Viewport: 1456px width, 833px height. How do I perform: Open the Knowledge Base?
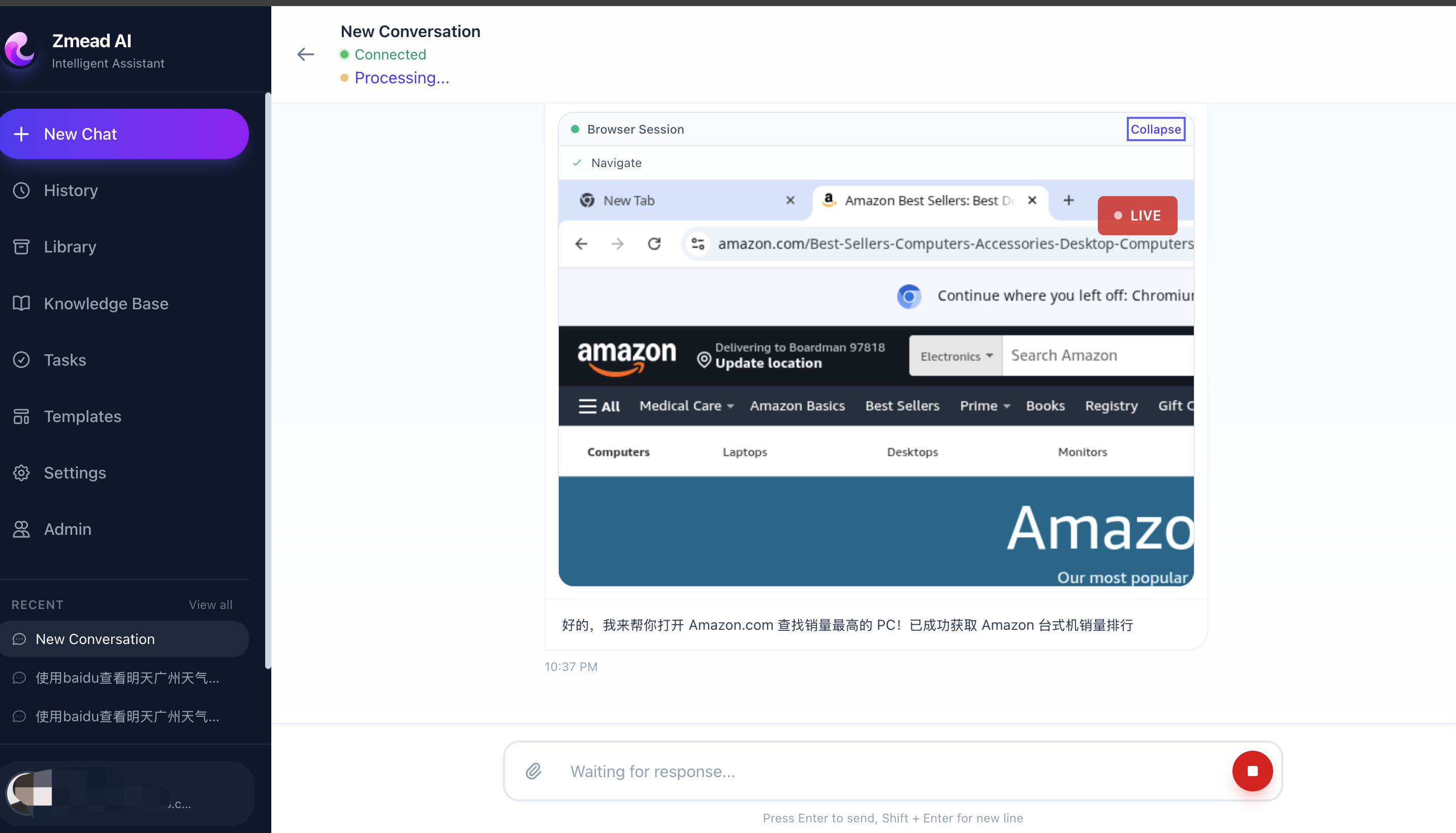(105, 303)
